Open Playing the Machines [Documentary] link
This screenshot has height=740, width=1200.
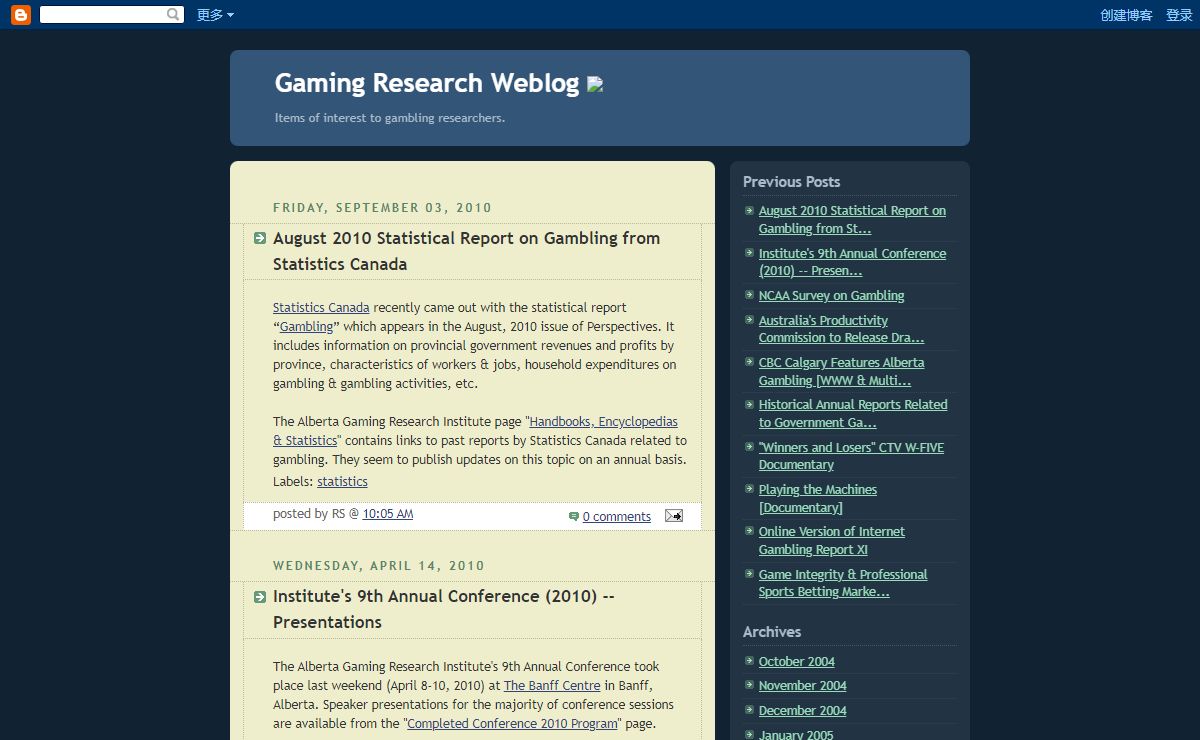(x=818, y=499)
